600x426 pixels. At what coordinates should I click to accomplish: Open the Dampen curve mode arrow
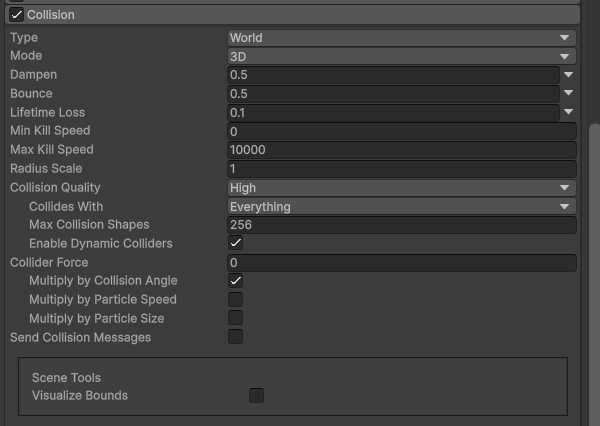[568, 75]
